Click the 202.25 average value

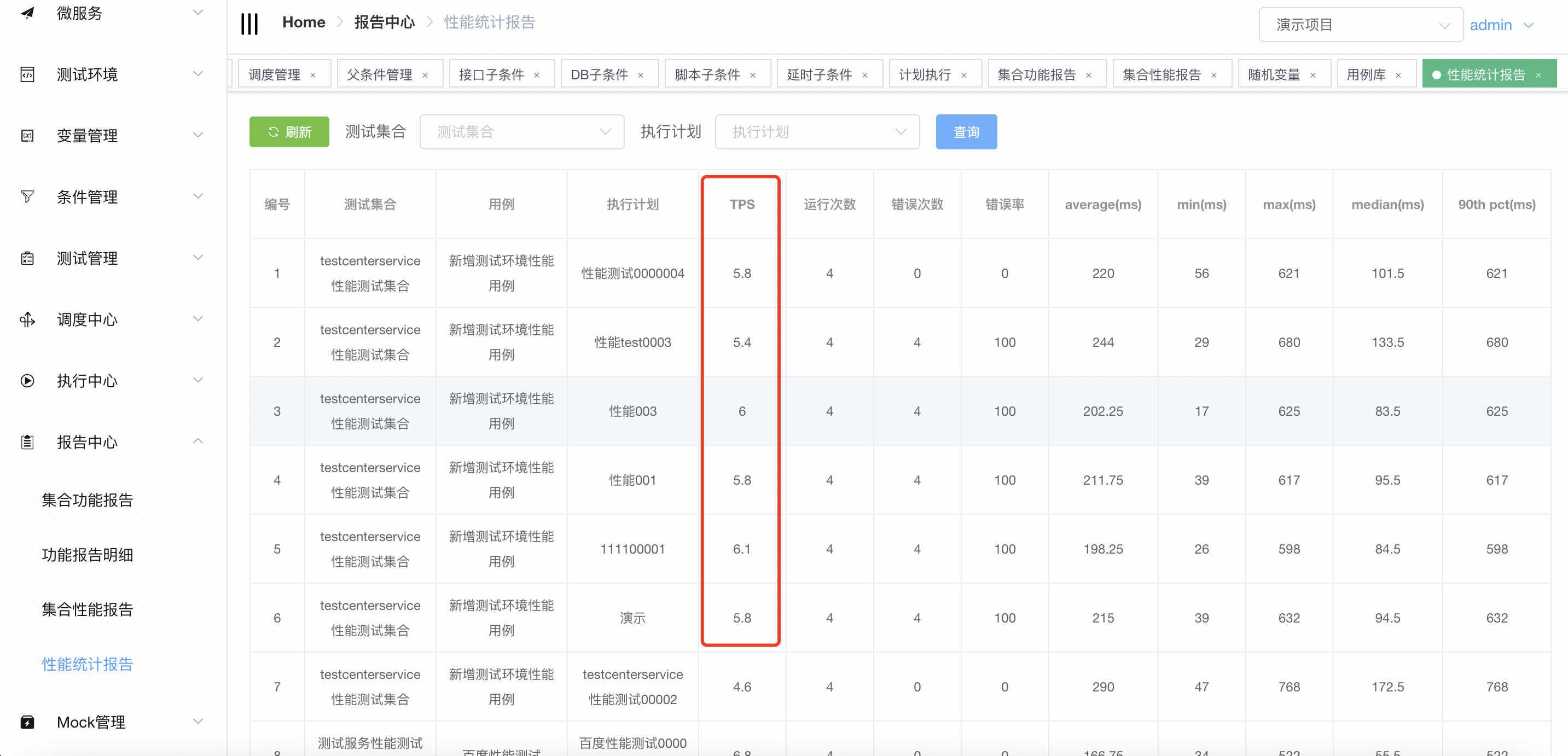1102,411
